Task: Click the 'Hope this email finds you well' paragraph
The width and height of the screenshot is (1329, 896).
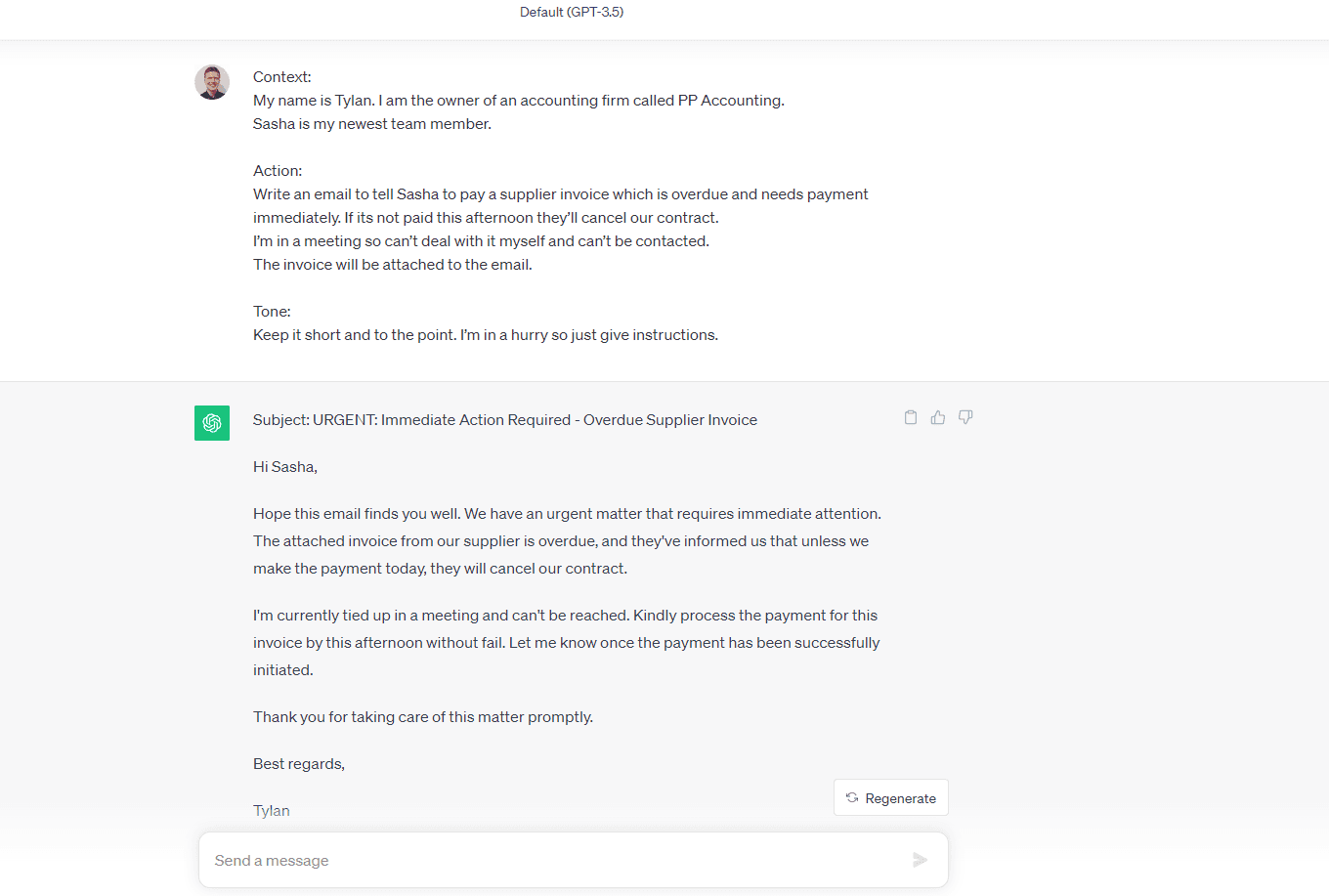Action: coord(567,541)
